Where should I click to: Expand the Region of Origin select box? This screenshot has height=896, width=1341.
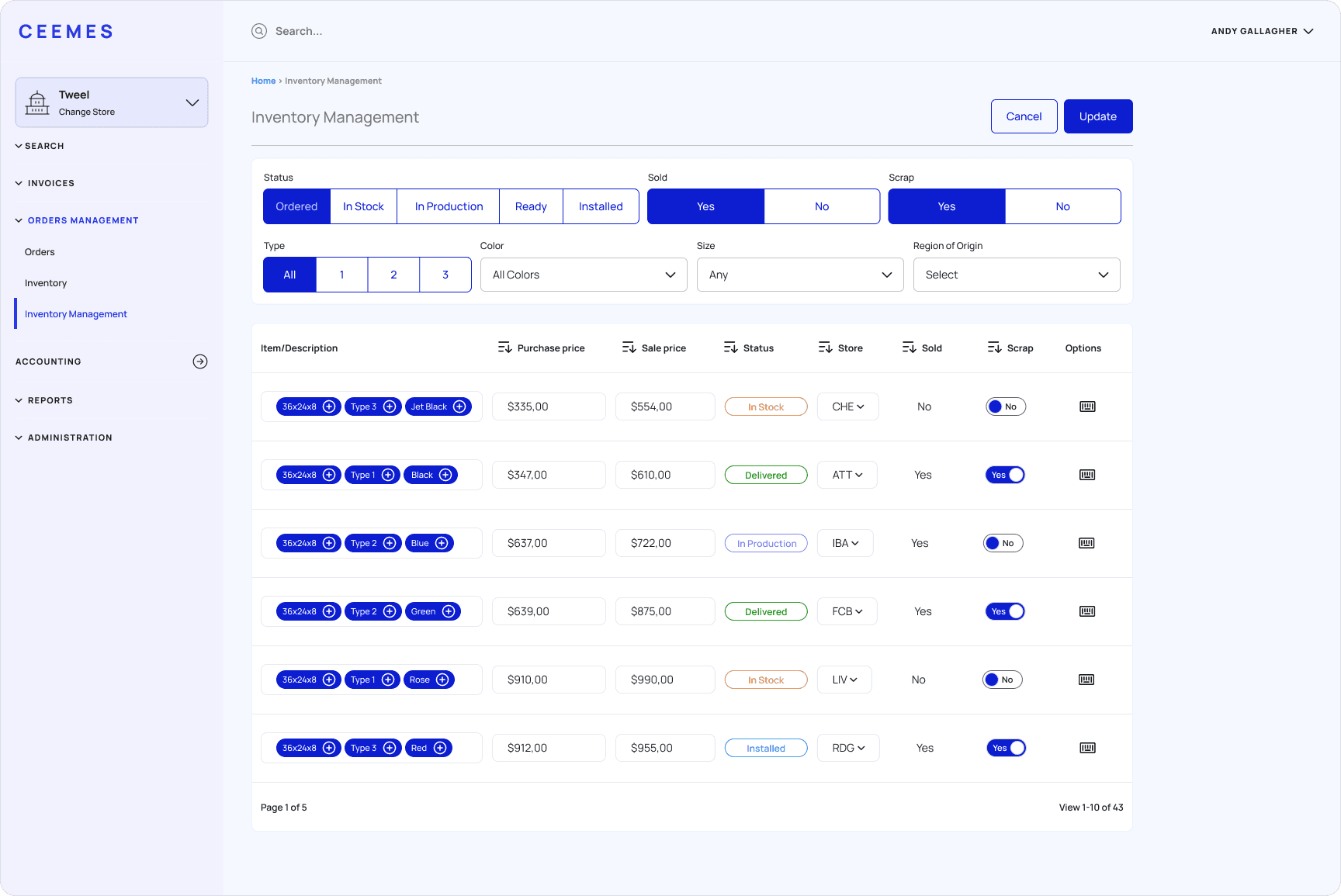coord(1017,275)
